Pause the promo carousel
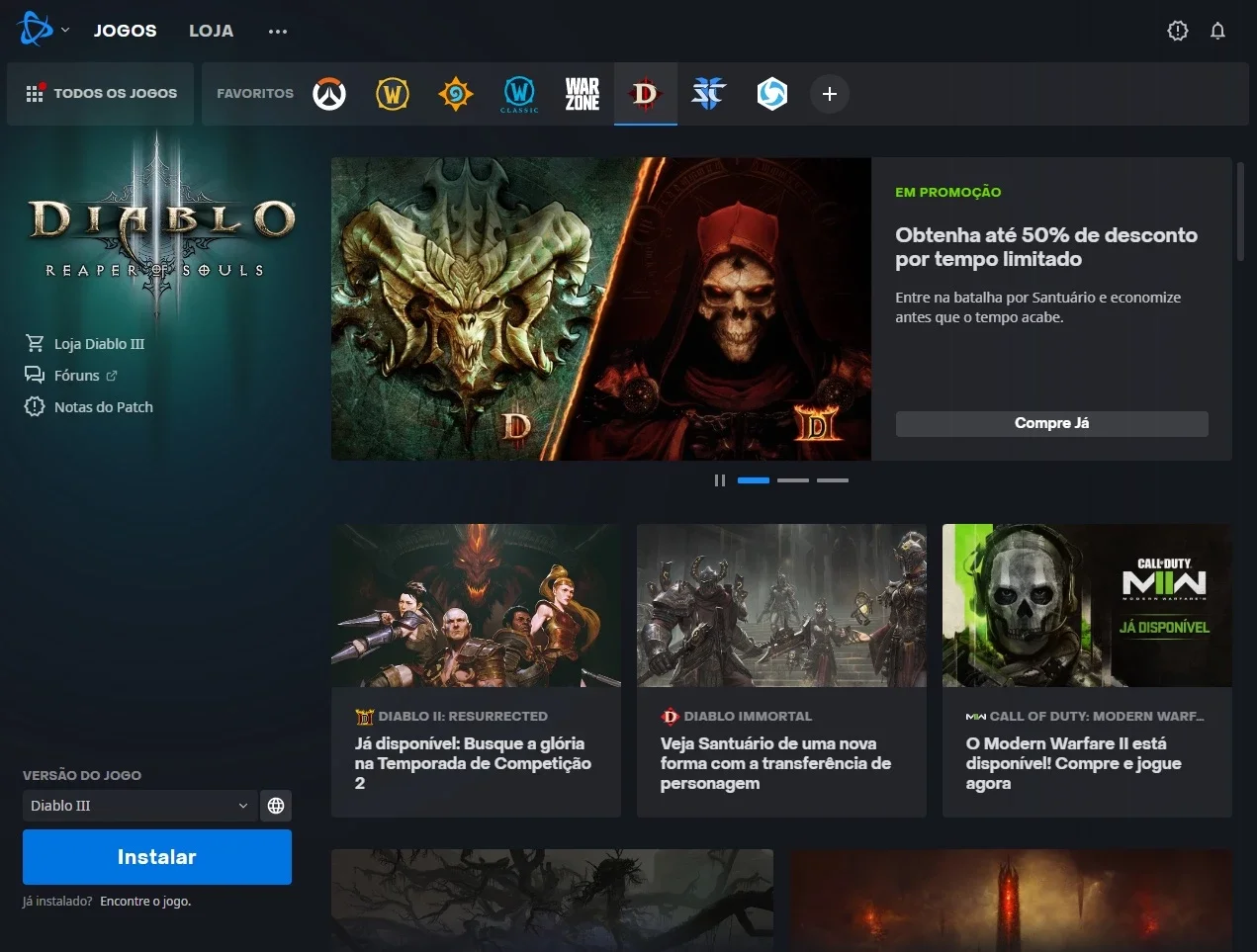 pos(720,480)
